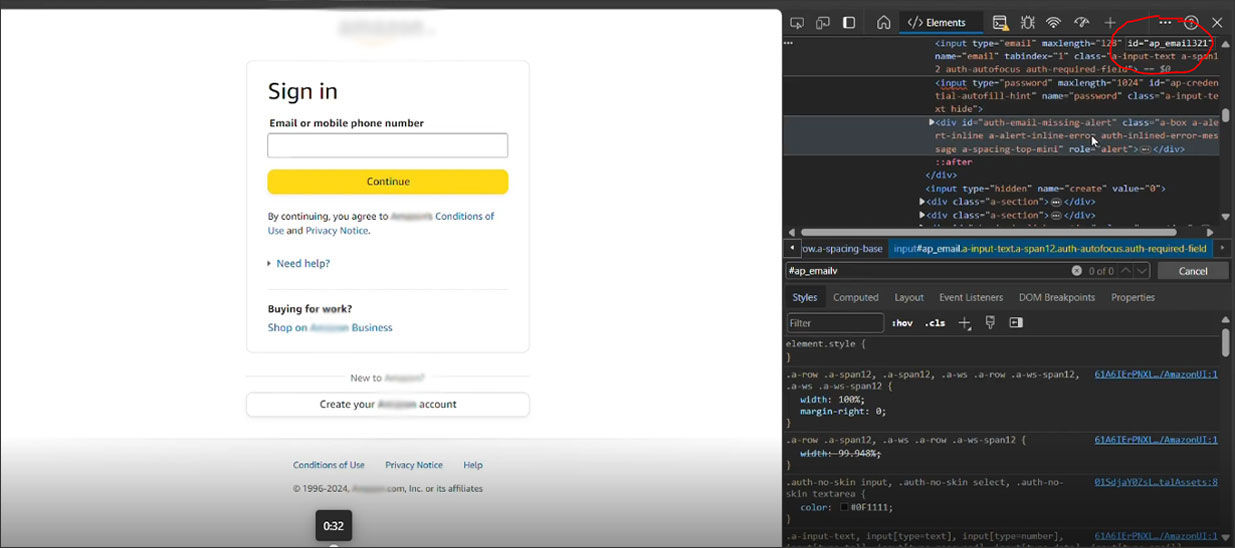Expand the second a-section div node
This screenshot has height=549, width=1235.
coord(923,215)
